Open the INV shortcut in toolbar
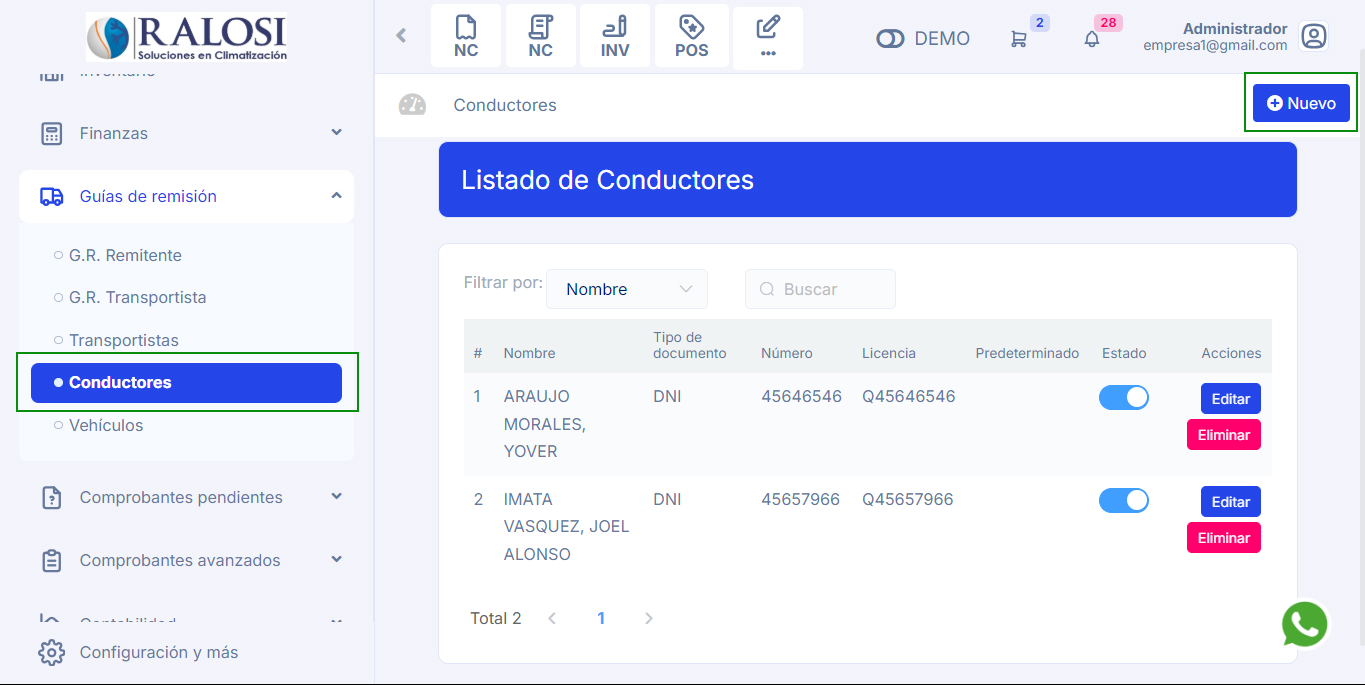Screen dimensions: 1365x685 click(x=615, y=36)
